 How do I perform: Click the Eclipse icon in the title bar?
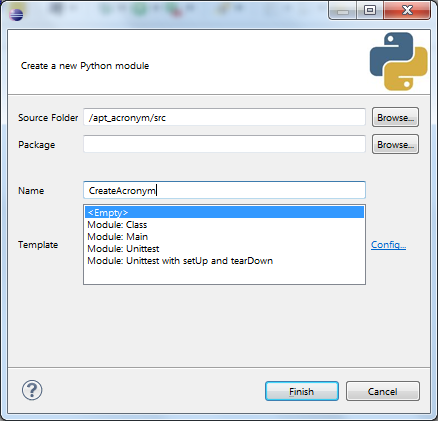16,14
